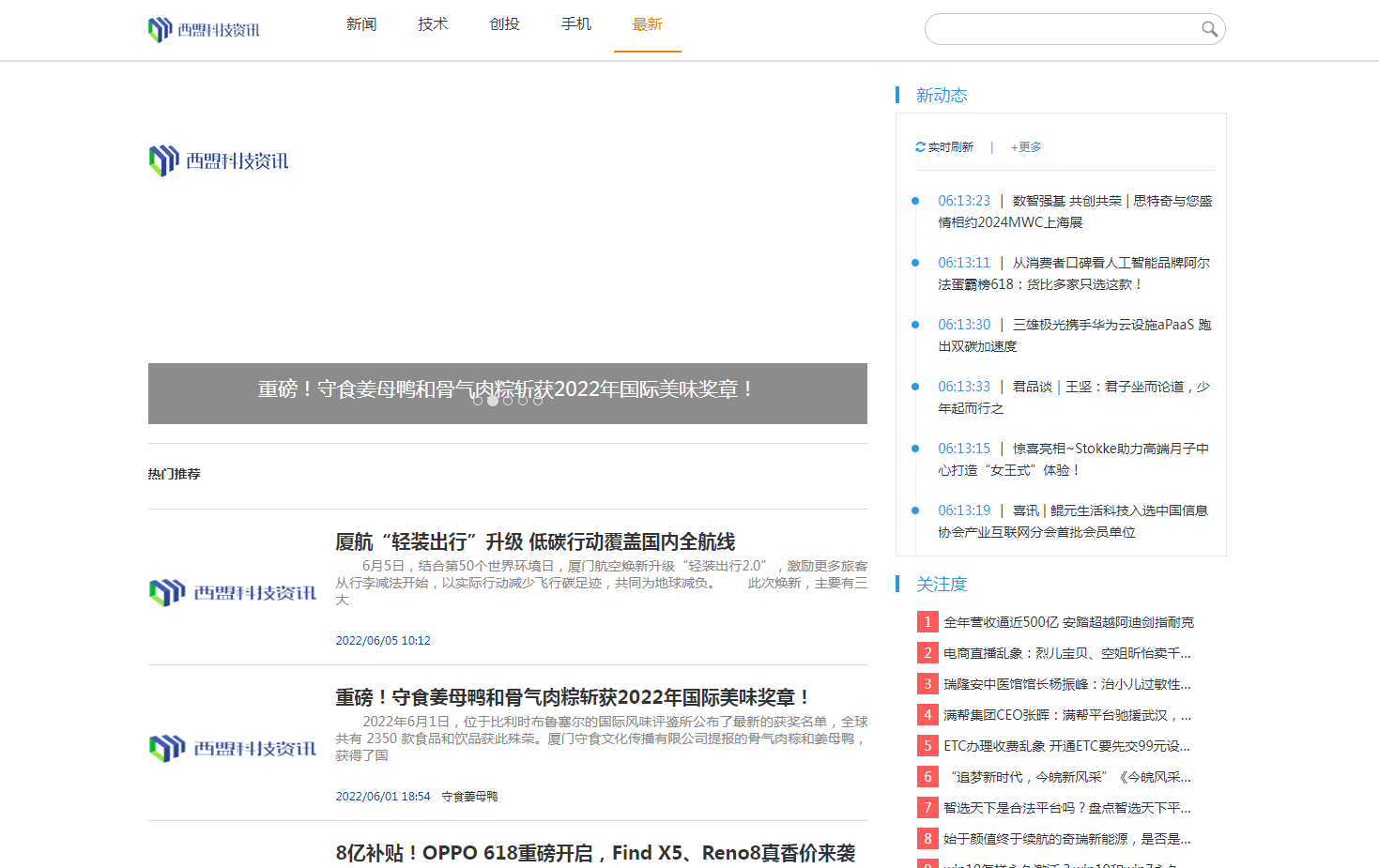Screen dimensions: 1379x868
Task: Click the 热门推荐 section heading
Action: pyautogui.click(x=174, y=474)
